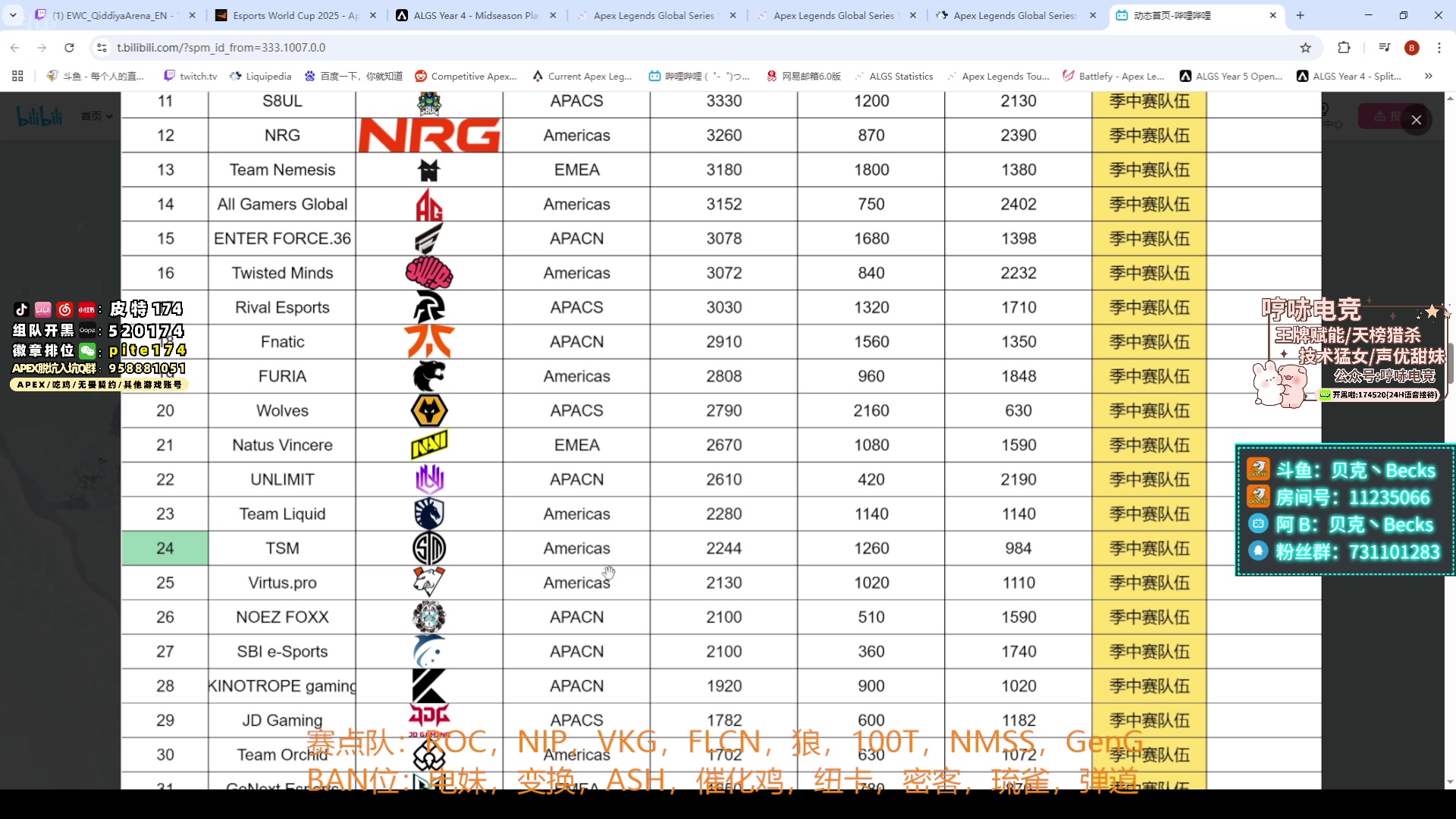This screenshot has height=819, width=1456.
Task: Open the ALGS Statistics bookmark
Action: coord(893,76)
